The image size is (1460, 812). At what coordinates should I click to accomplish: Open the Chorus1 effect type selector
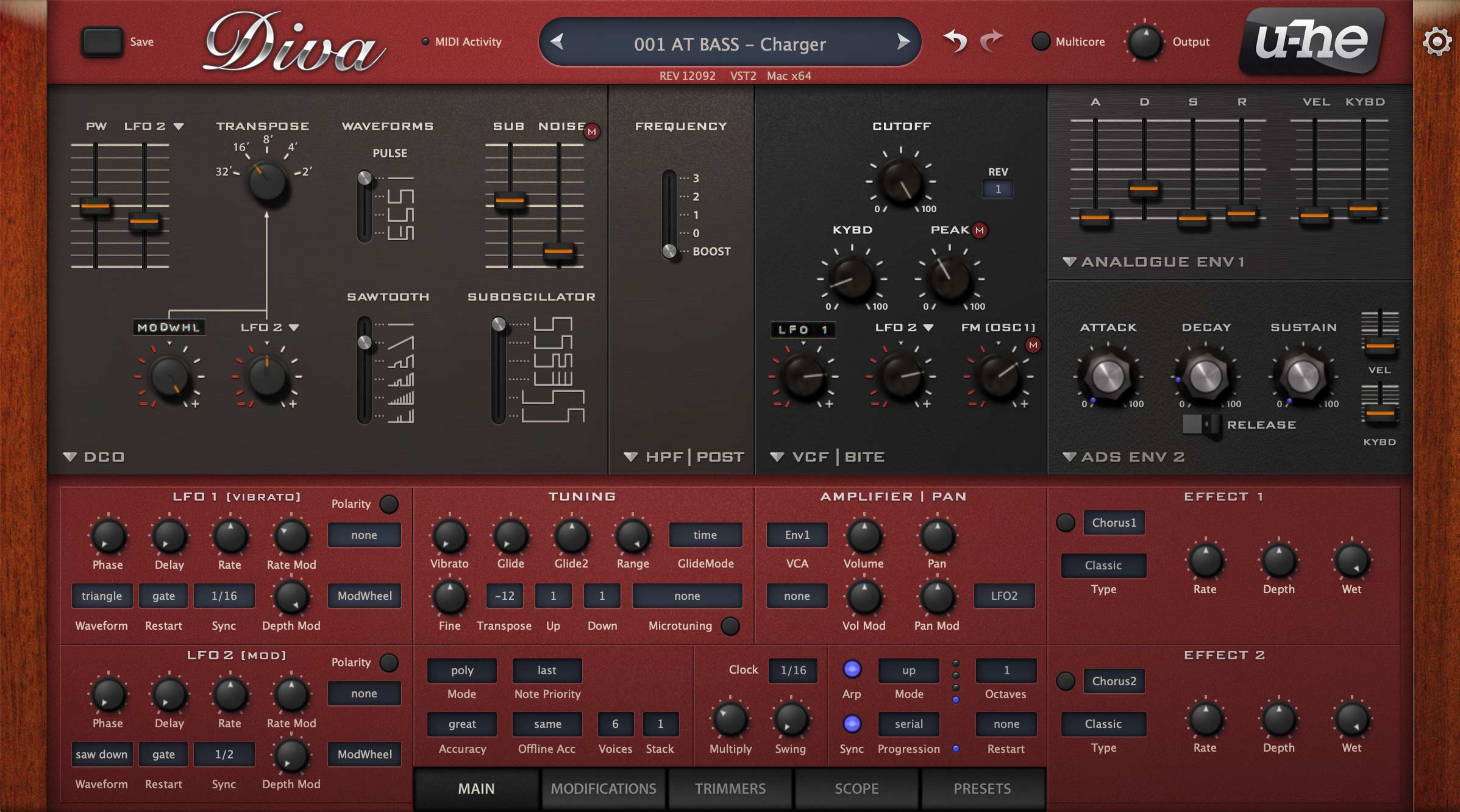coord(1113,522)
